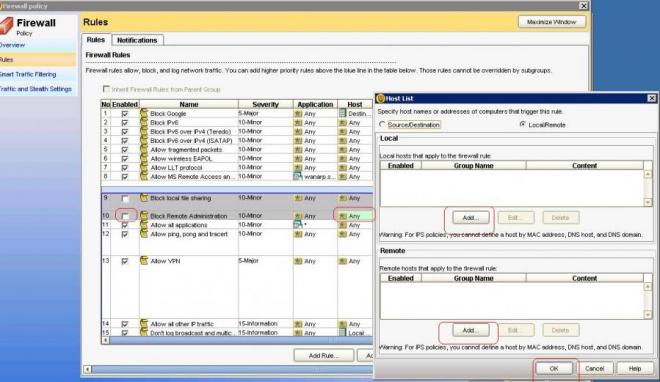Click the rule icon for Block local file sharing

pos(144,198)
